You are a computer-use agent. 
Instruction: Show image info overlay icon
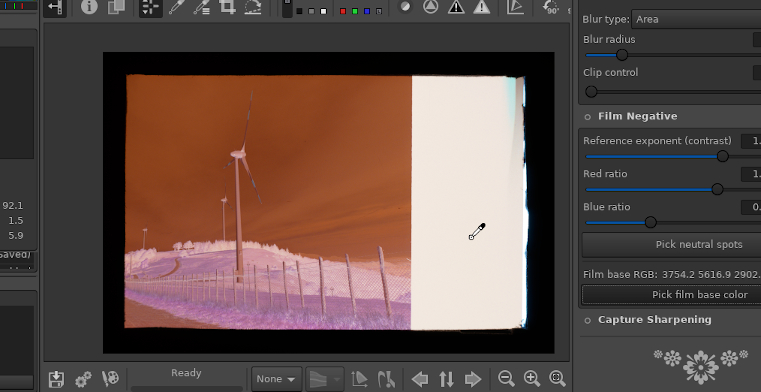pyautogui.click(x=89, y=7)
